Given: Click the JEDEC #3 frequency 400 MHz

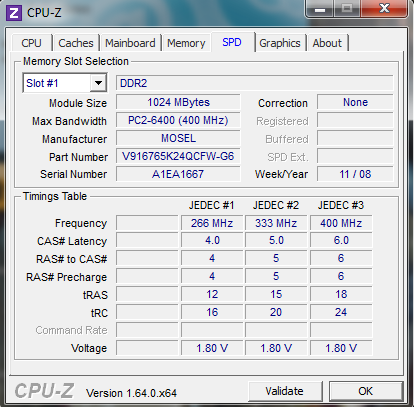Looking at the screenshot, I should click(341, 223).
